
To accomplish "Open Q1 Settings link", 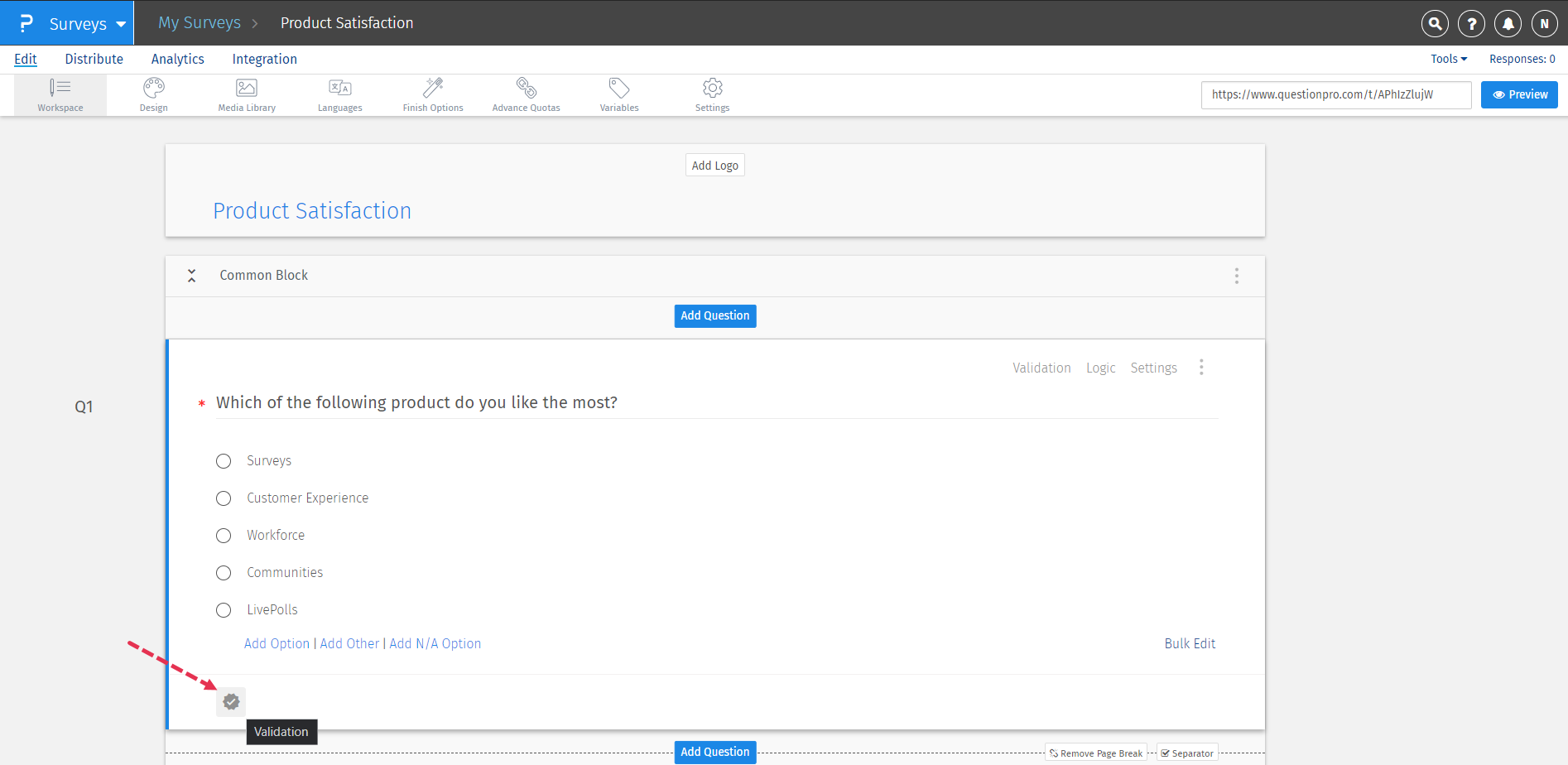I will pyautogui.click(x=1153, y=368).
